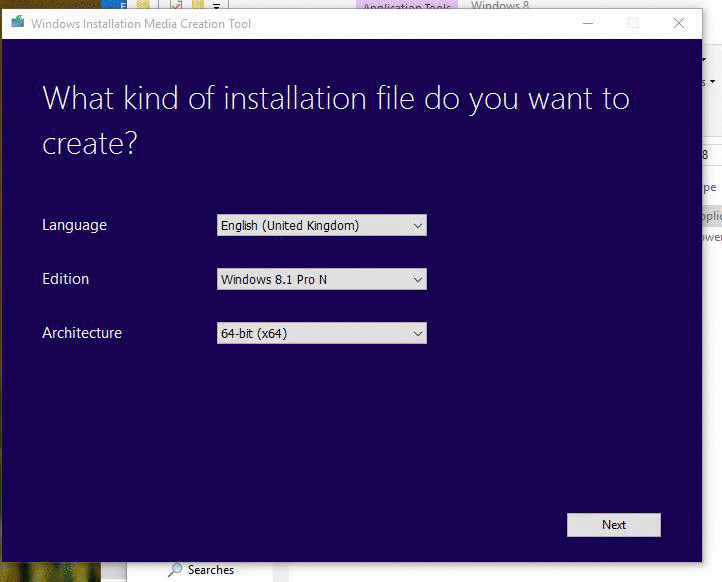Screen dimensions: 722x582
Task: Open the Language dropdown
Action: point(322,225)
